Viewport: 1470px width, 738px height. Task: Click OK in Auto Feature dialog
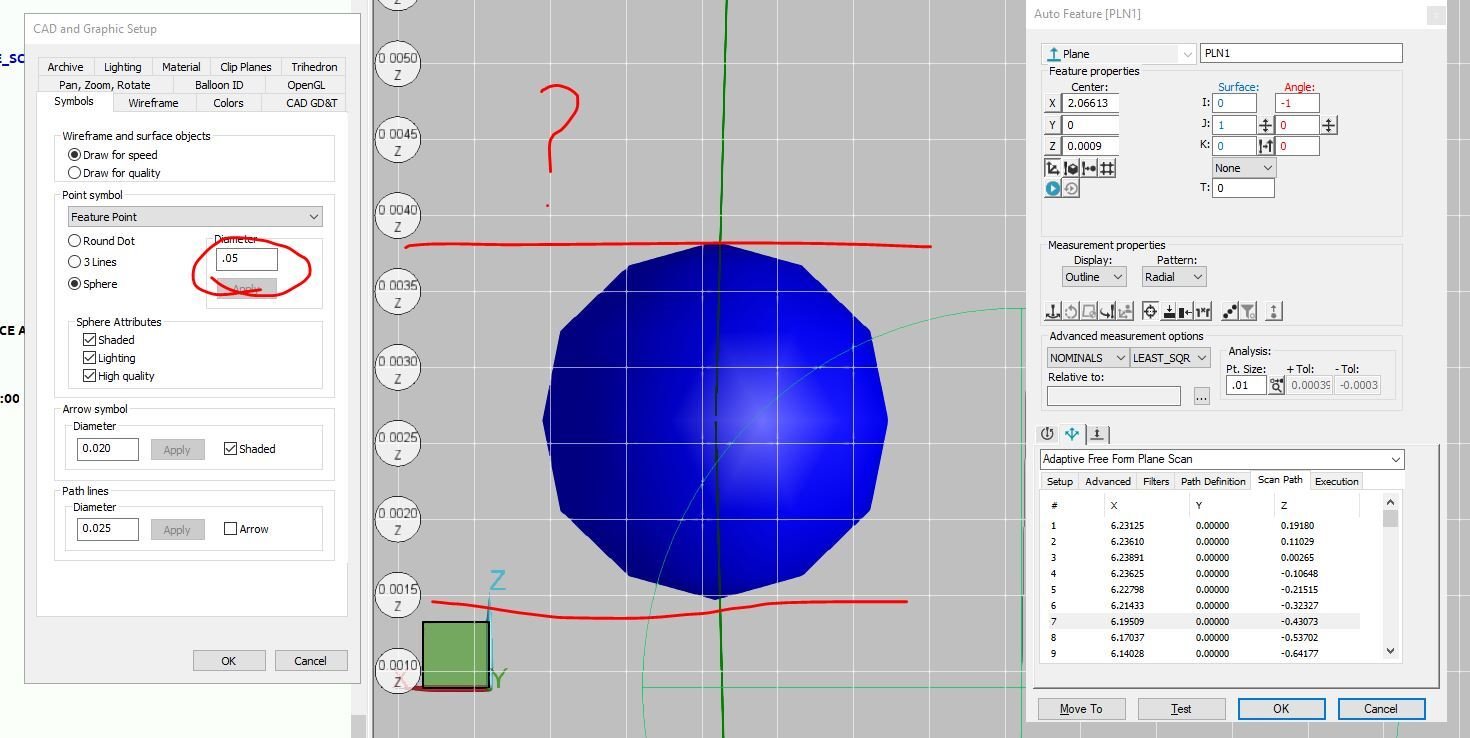[1281, 709]
